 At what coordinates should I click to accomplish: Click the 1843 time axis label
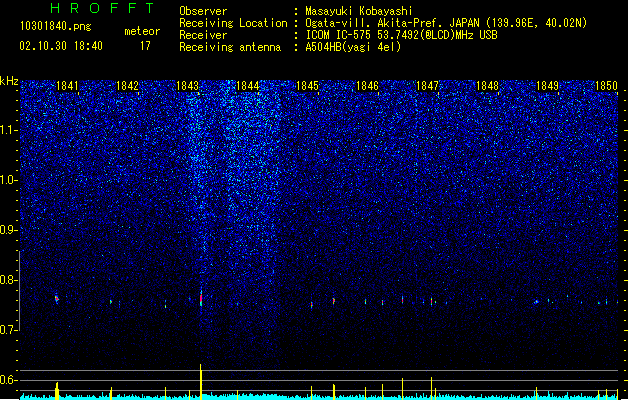187,86
